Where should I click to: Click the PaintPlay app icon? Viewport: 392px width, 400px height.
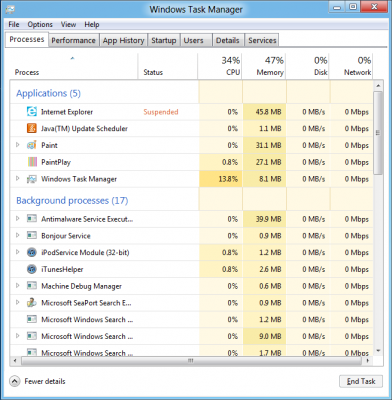coord(32,162)
